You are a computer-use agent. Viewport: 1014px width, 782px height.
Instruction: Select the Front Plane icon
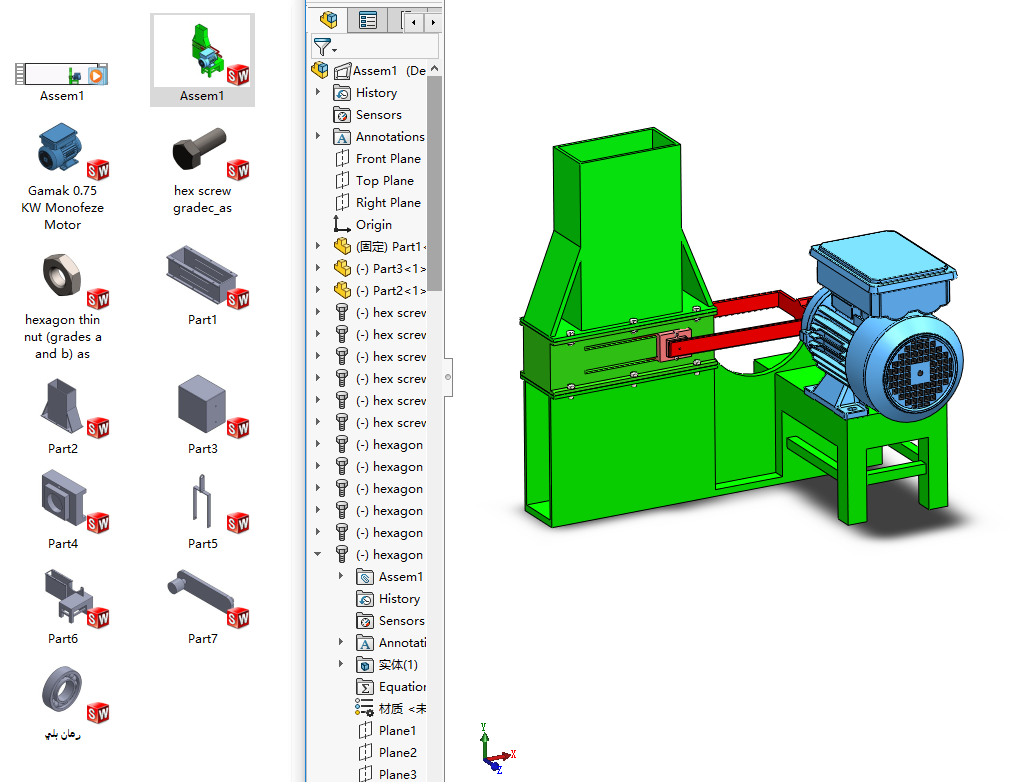coord(342,158)
